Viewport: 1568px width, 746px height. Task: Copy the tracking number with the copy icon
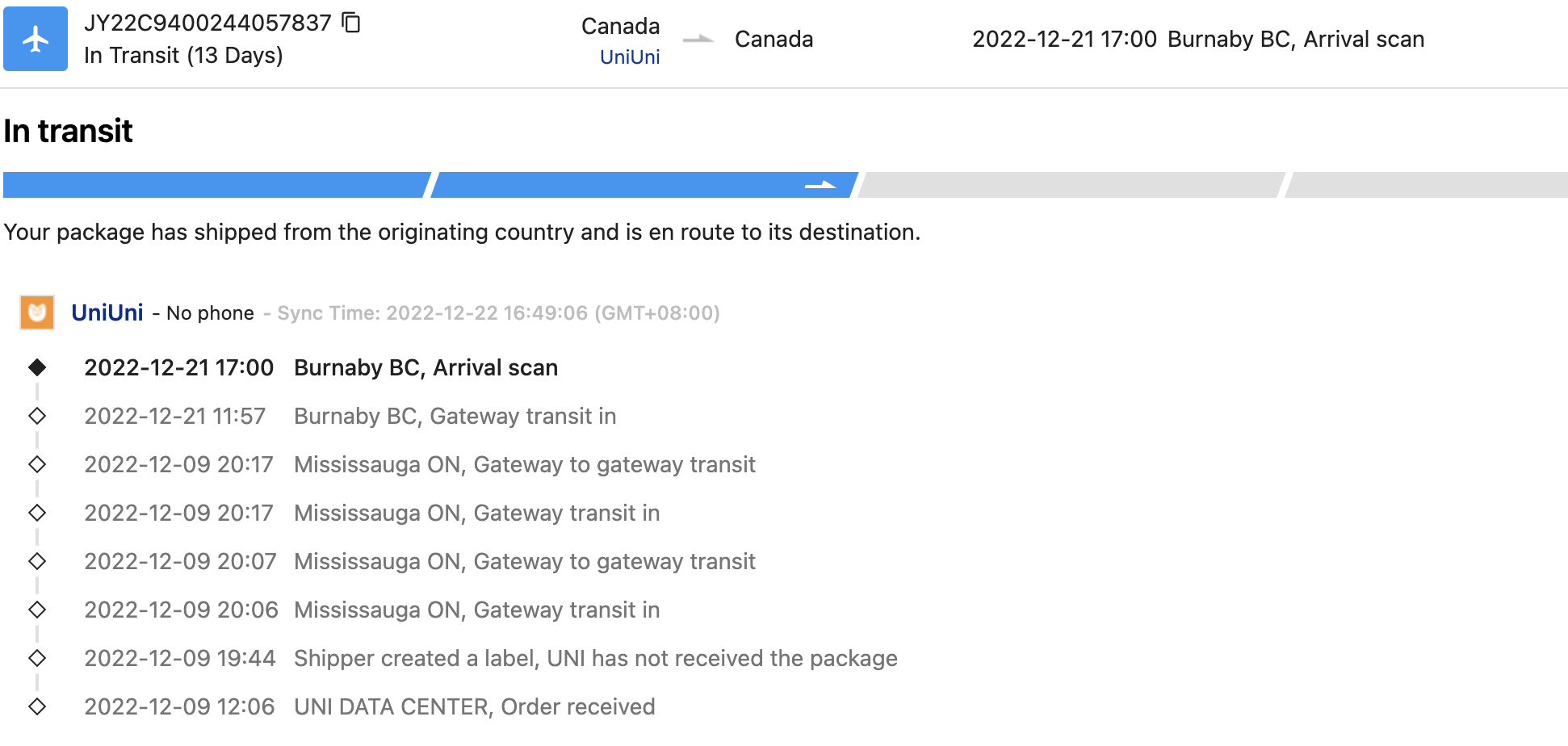[x=351, y=23]
